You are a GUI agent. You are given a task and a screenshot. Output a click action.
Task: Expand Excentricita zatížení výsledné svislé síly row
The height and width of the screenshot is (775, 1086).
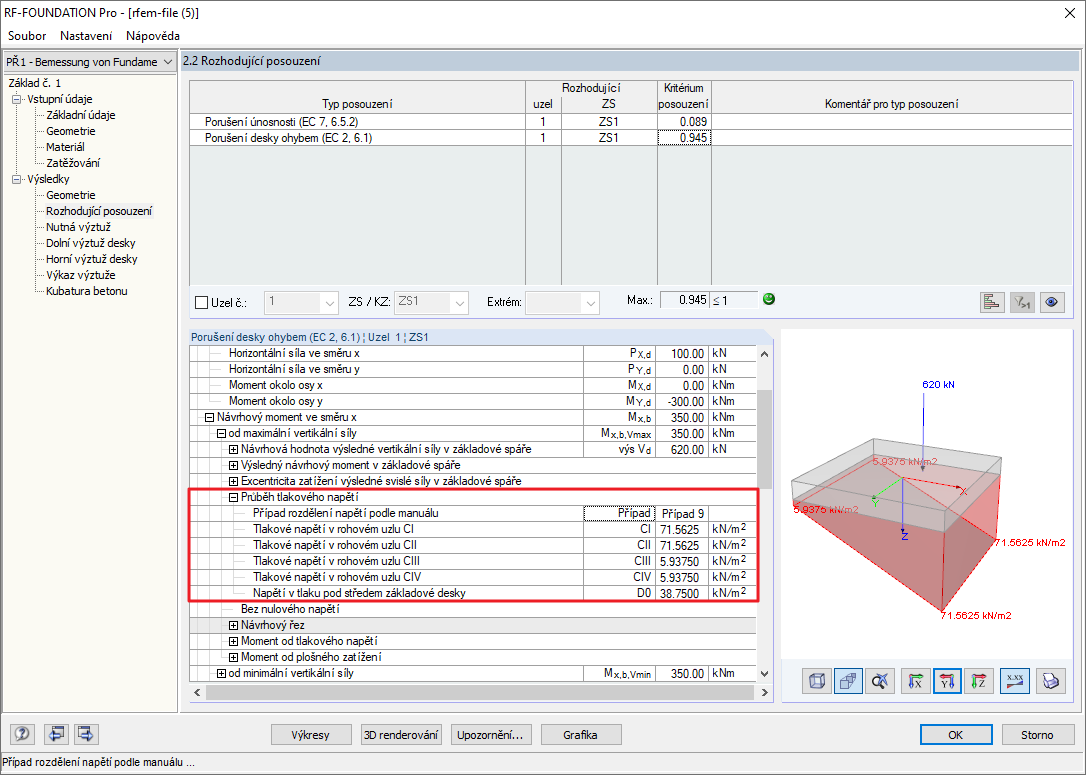pyautogui.click(x=233, y=481)
